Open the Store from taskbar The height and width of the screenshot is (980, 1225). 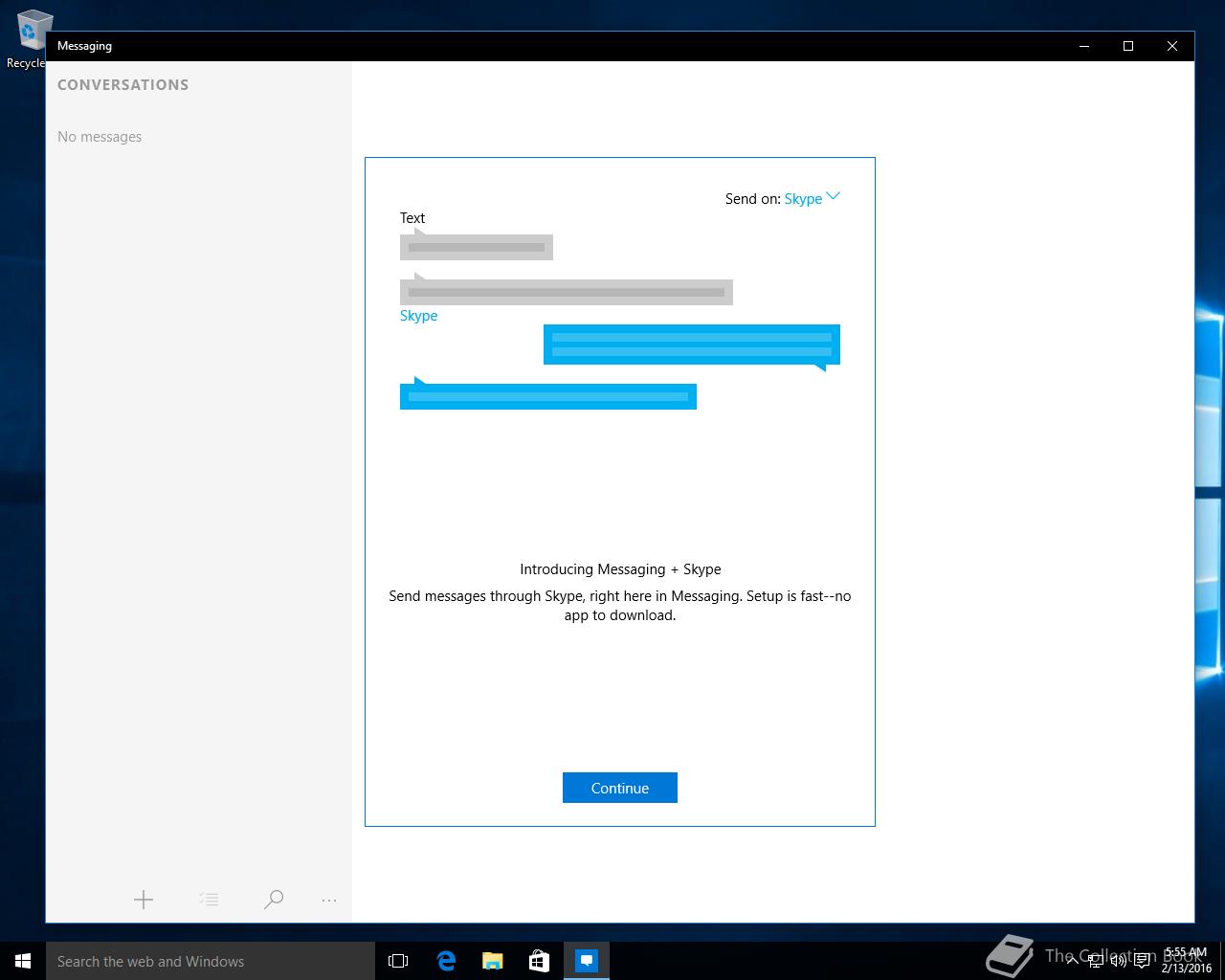click(x=540, y=961)
